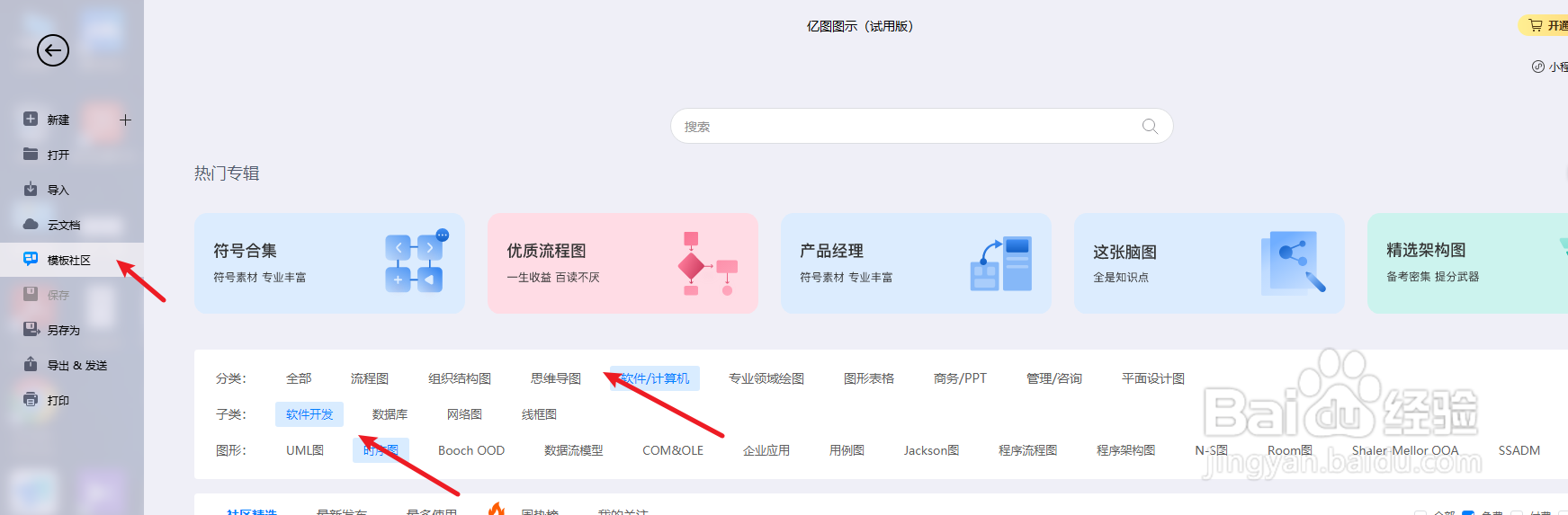Select diagram type 程序流程图
The height and width of the screenshot is (515, 1568).
coord(1027,450)
